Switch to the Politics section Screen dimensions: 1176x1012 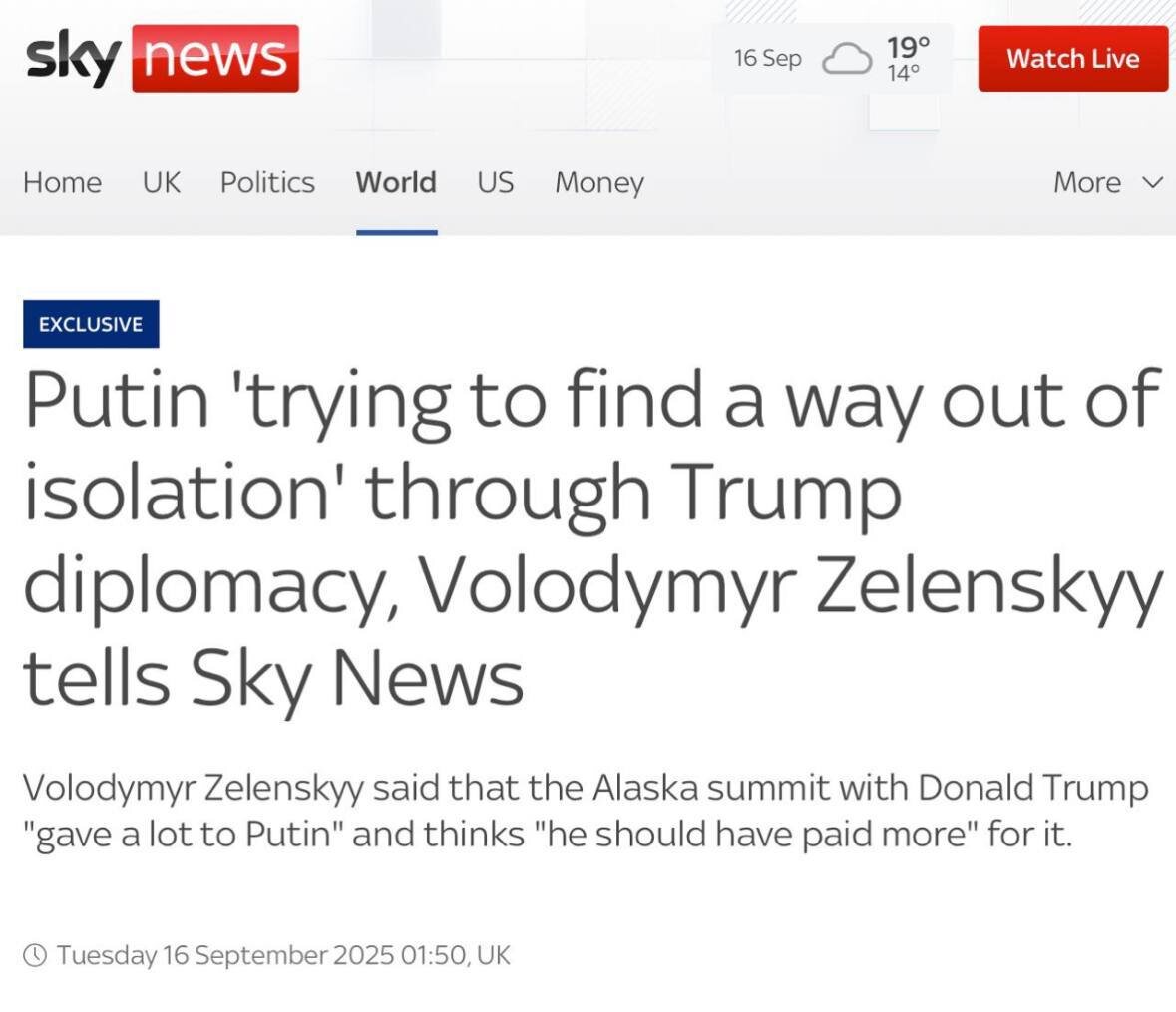coord(267,183)
